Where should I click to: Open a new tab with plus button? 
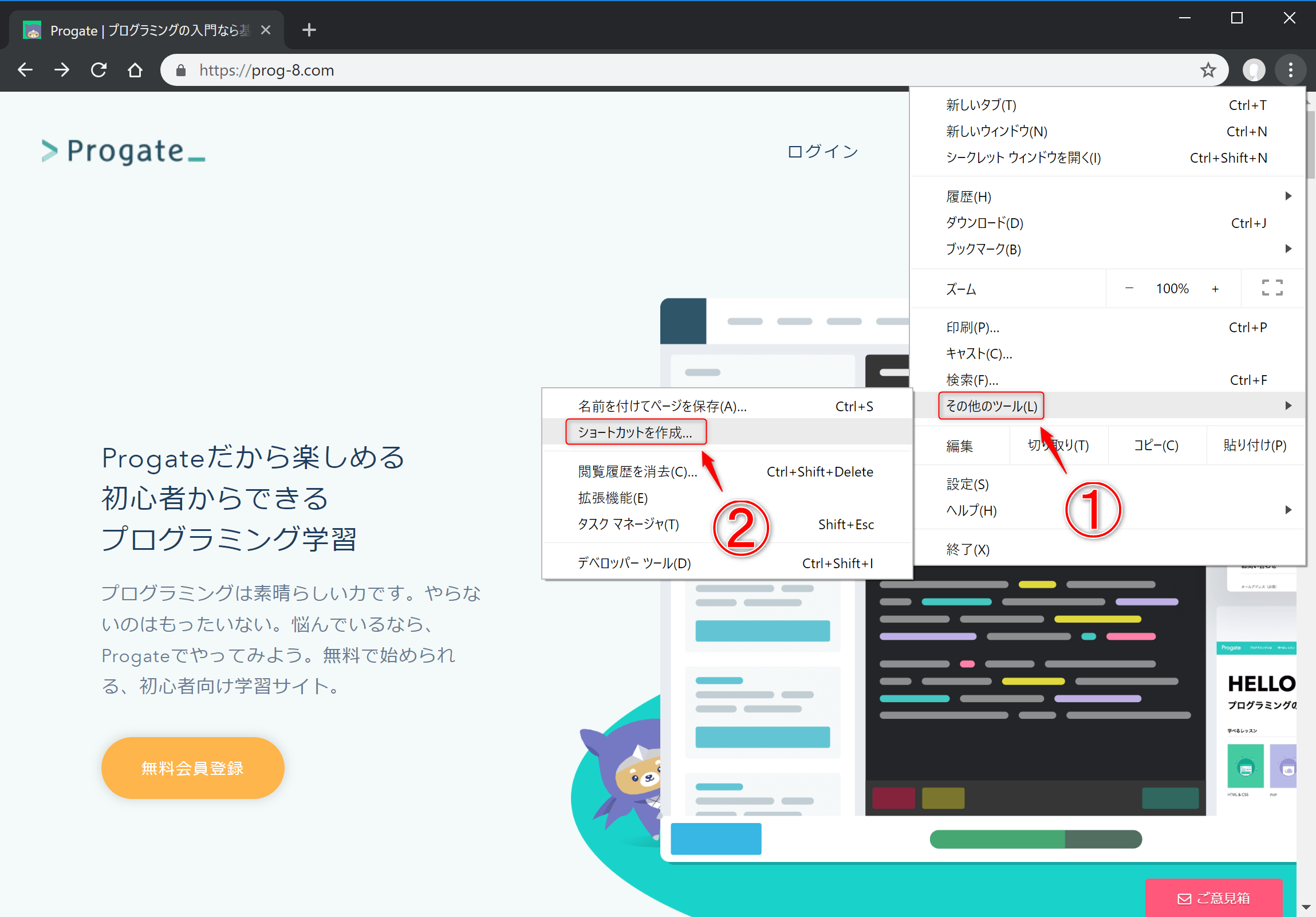pos(309,30)
